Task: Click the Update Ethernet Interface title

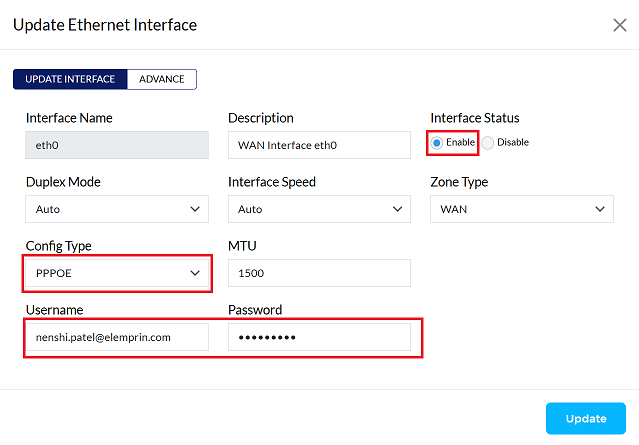Action: click(x=105, y=25)
